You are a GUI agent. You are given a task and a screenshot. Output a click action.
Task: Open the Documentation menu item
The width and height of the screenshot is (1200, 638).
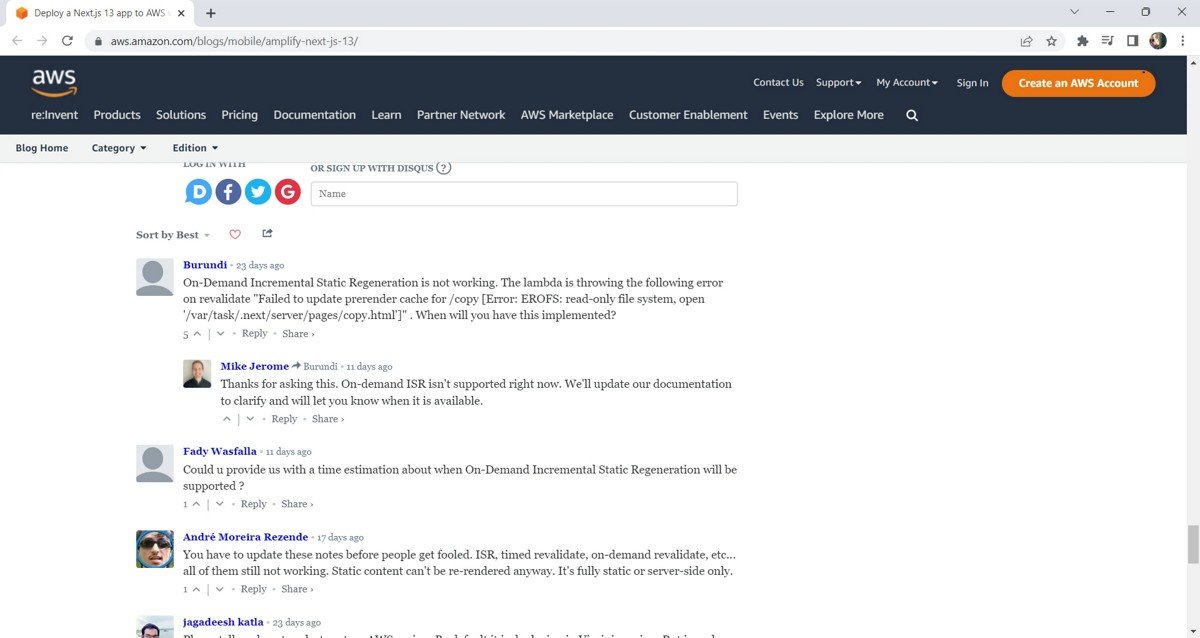pos(315,115)
